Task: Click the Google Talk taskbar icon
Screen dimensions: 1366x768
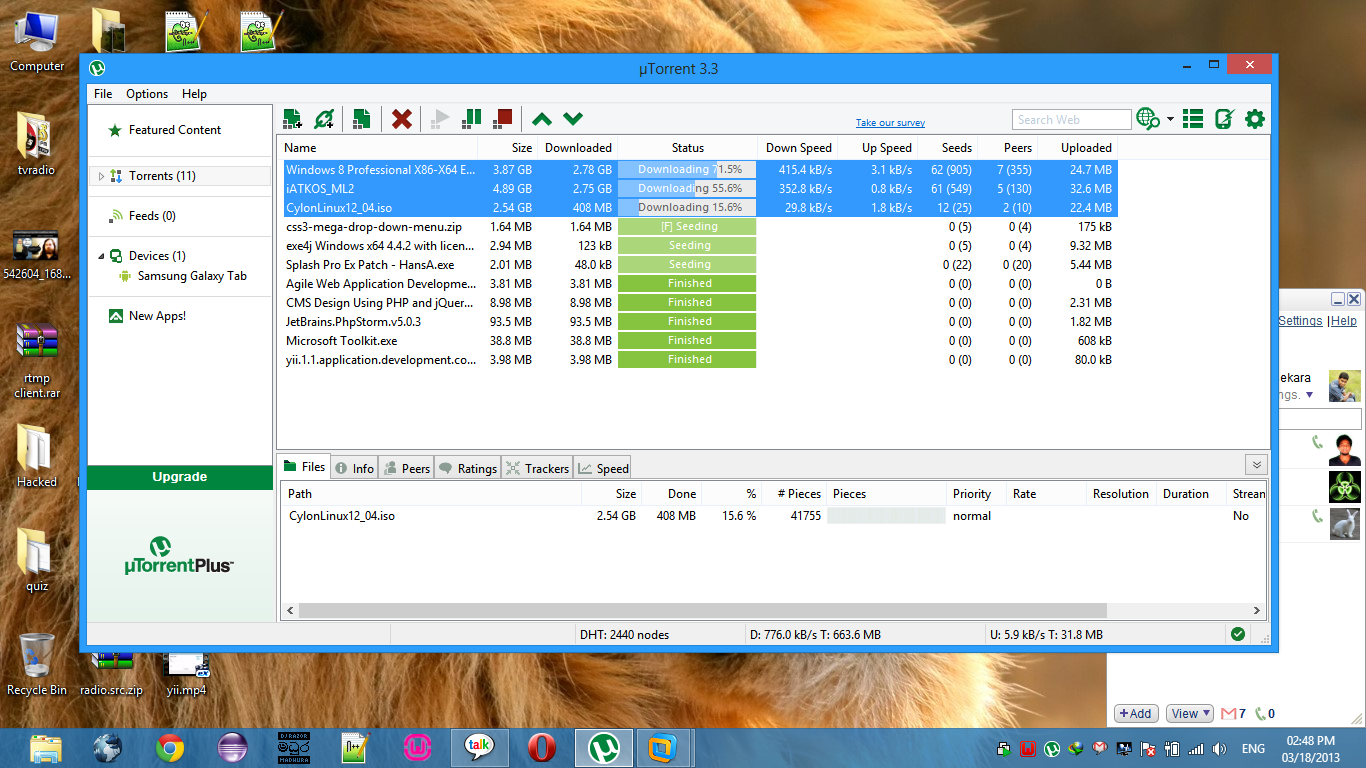Action: [480, 747]
